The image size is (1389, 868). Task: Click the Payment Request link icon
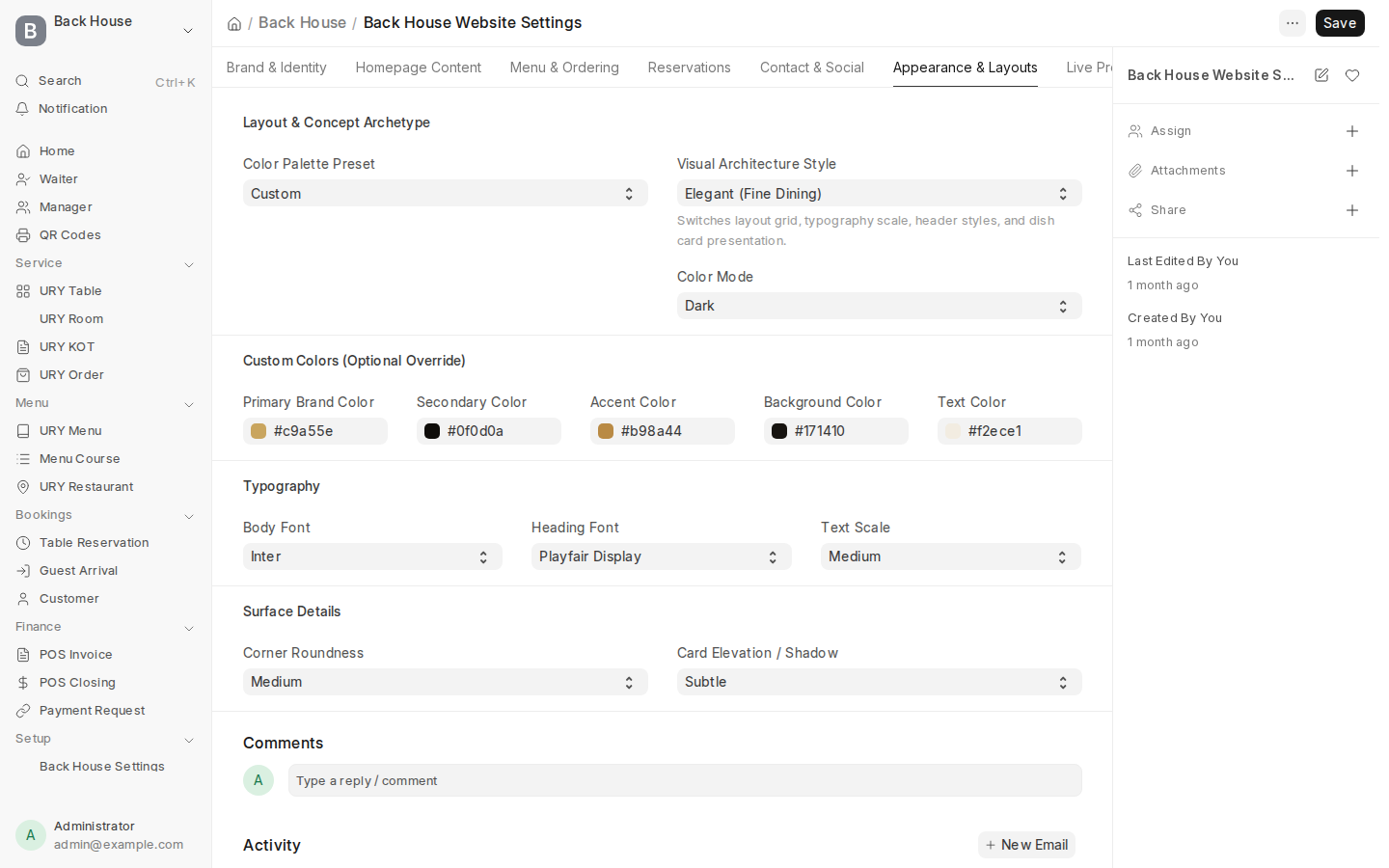tap(23, 711)
